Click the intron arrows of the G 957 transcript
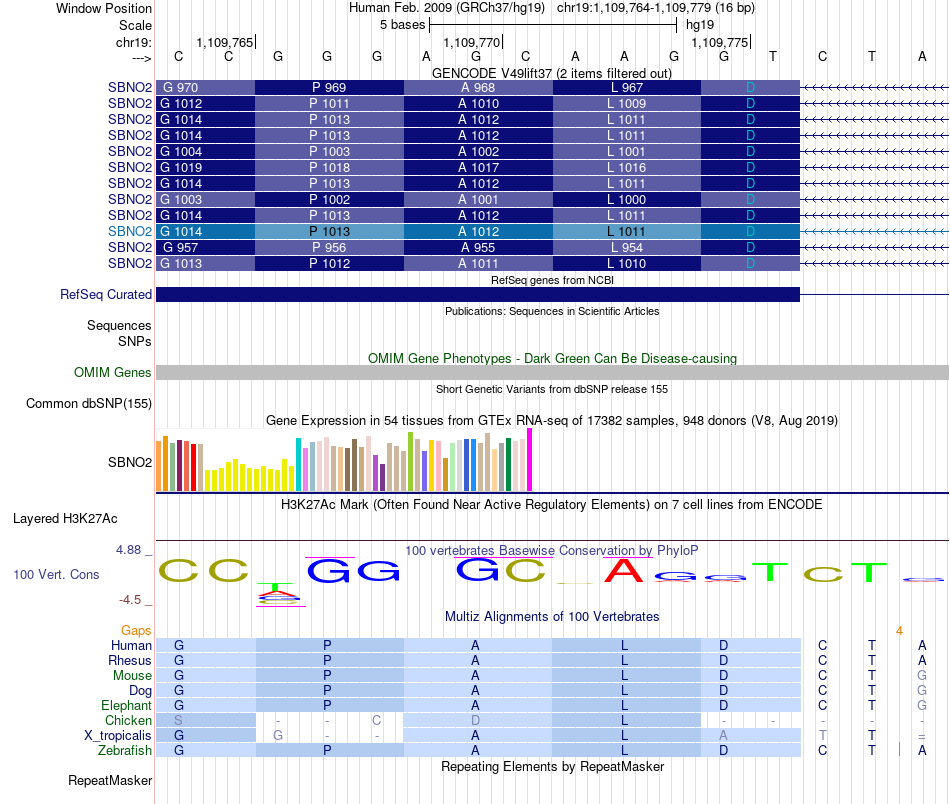950x804 pixels. click(874, 247)
